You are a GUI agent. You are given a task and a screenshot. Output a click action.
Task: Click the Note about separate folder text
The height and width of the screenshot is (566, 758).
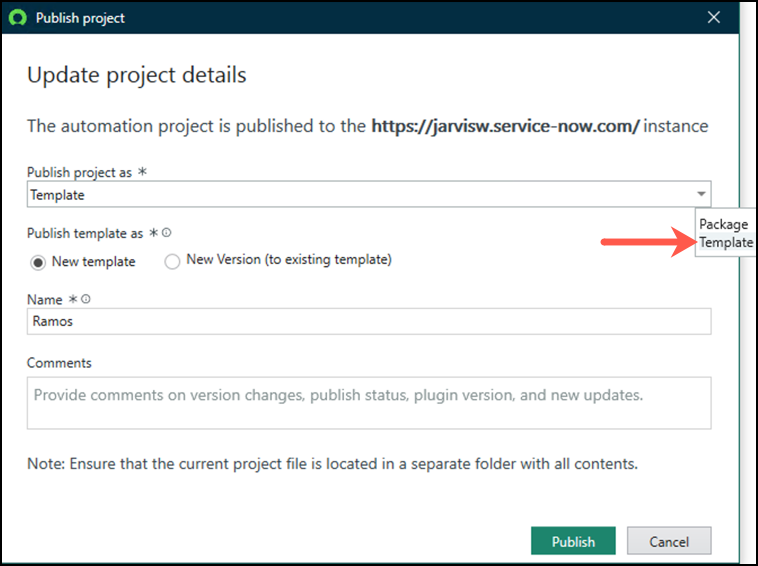pos(332,464)
